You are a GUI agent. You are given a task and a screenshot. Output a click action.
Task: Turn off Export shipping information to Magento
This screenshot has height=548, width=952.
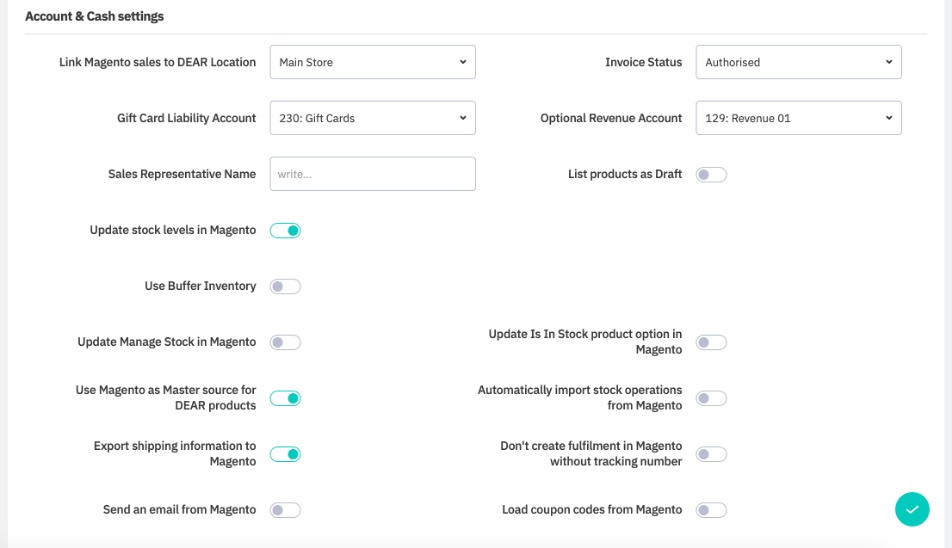[285, 455]
